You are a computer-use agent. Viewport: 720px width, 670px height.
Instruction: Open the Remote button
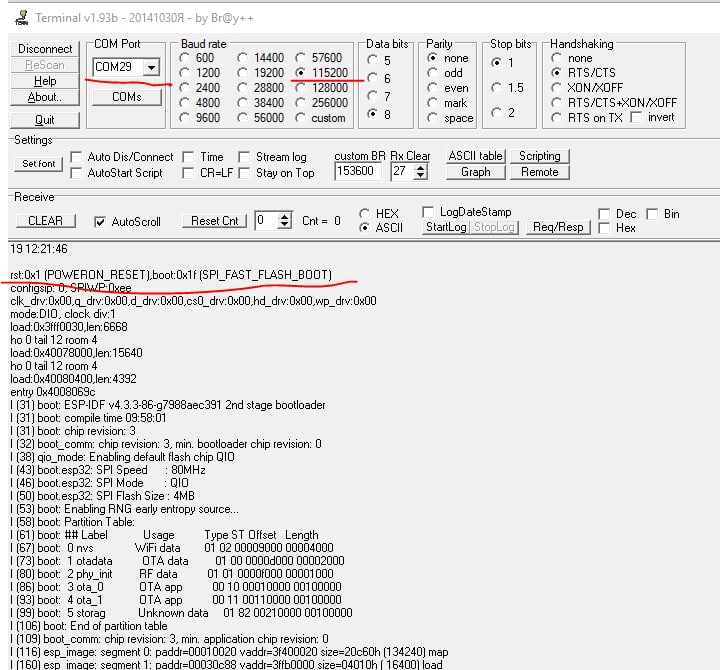[x=540, y=172]
